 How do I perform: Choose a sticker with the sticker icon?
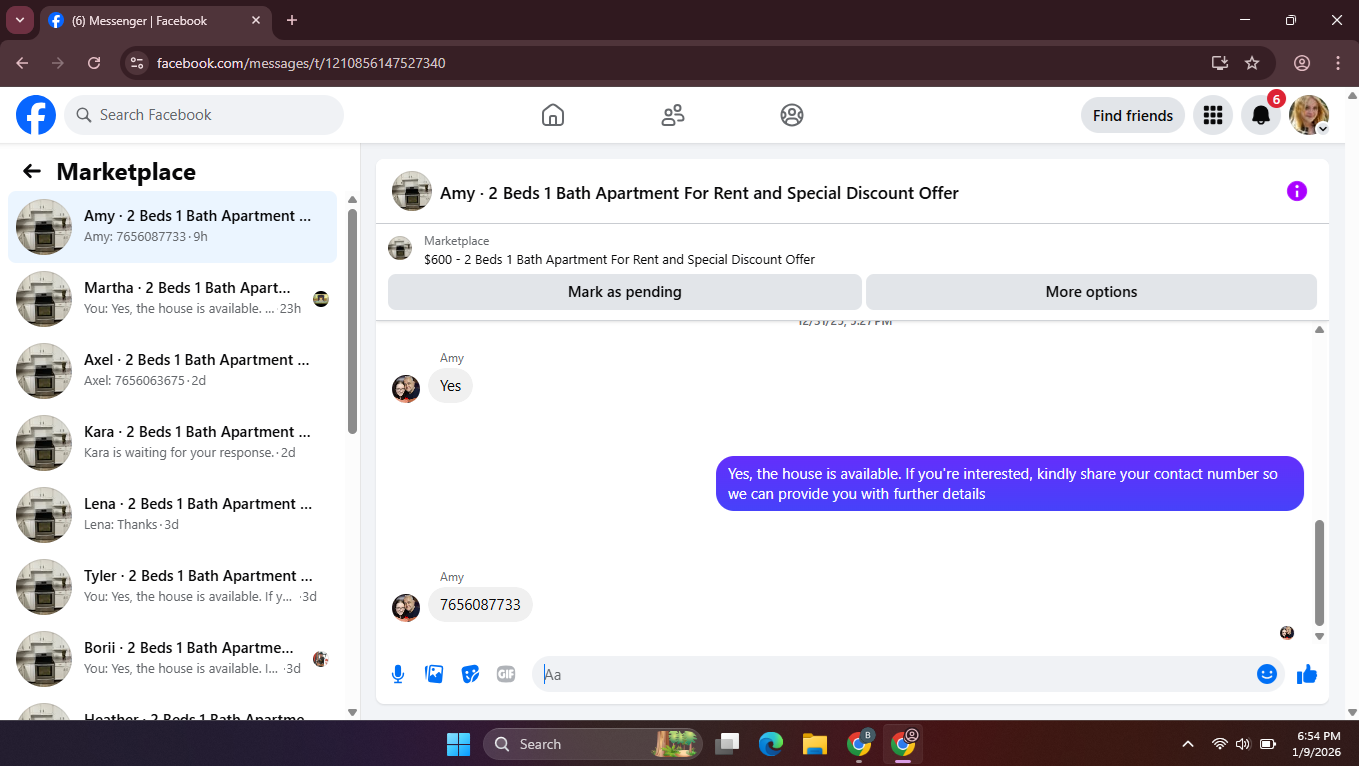pyautogui.click(x=470, y=674)
